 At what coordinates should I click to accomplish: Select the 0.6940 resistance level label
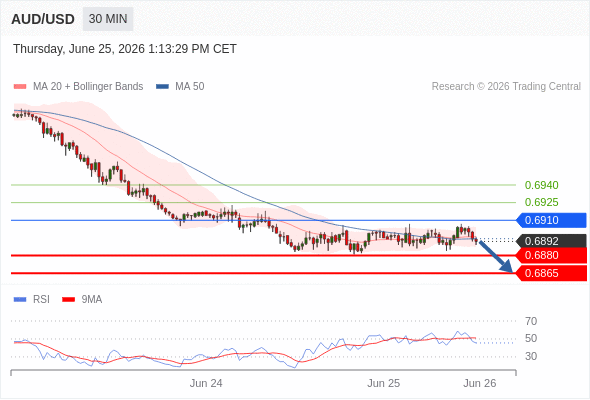pos(541,185)
